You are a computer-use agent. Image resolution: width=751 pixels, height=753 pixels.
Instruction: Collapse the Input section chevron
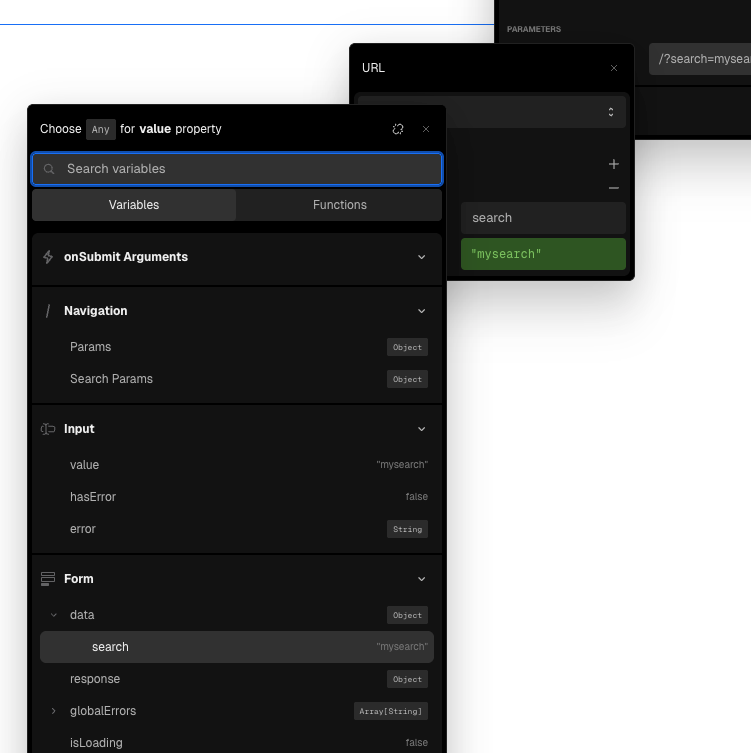422,429
